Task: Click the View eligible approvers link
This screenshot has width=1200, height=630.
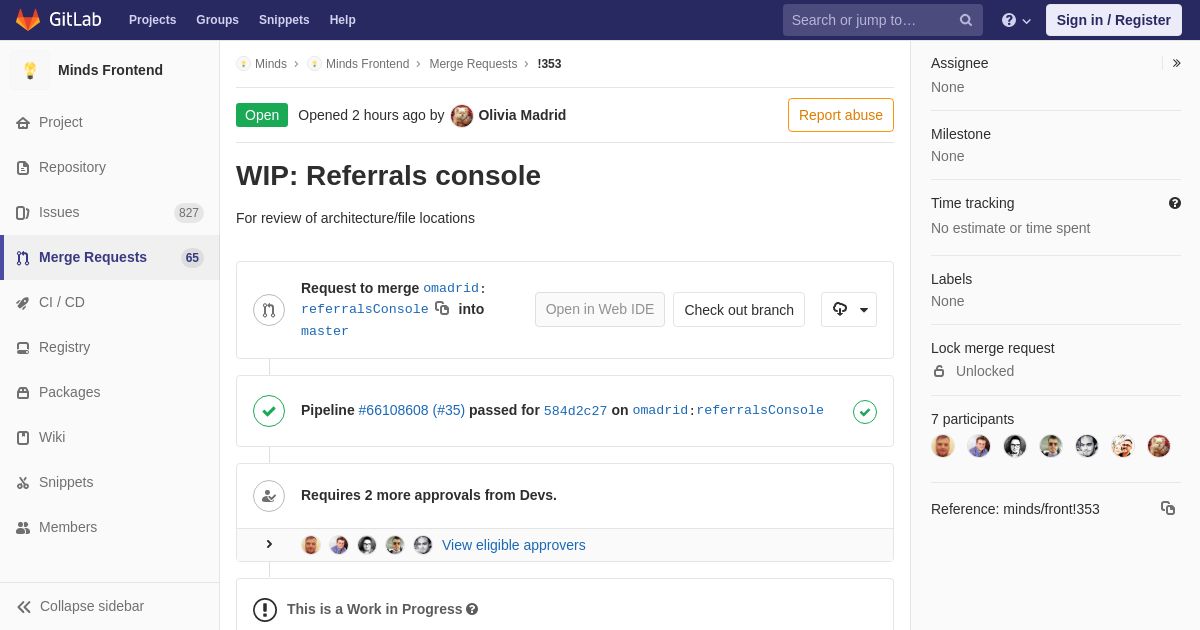Action: tap(514, 545)
